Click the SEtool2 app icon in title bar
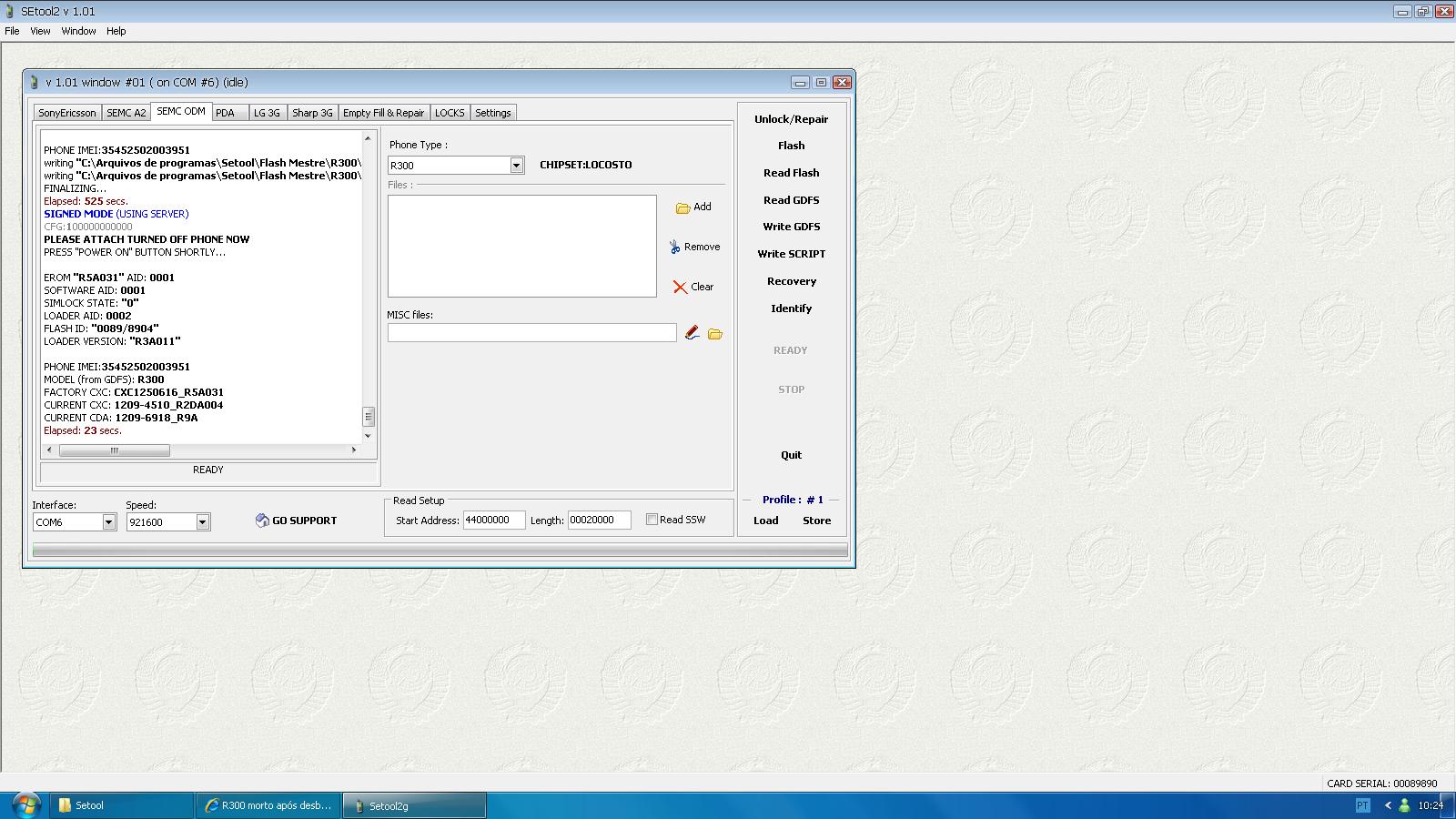The width and height of the screenshot is (1456, 819). point(10,11)
